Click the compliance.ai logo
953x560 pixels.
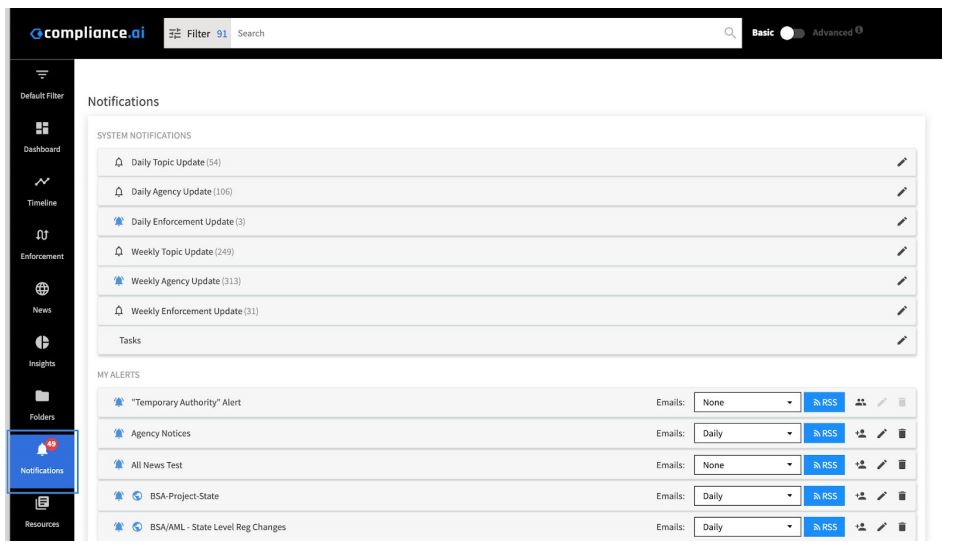[x=88, y=33]
